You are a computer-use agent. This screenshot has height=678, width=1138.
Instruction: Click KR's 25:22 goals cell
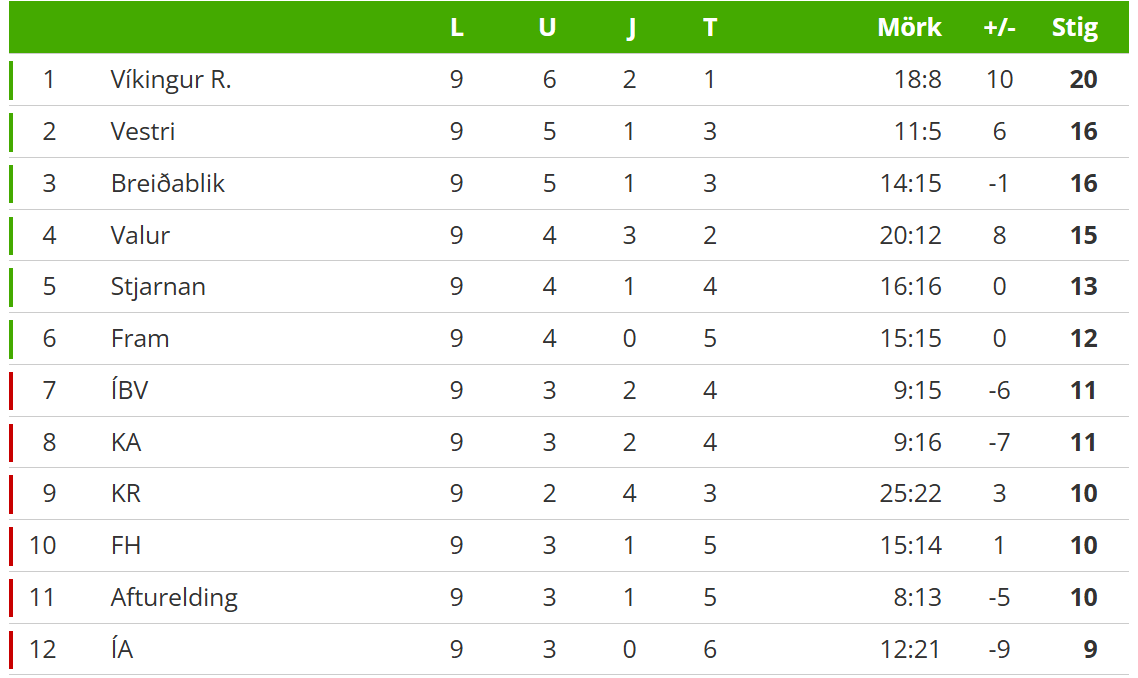coord(910,494)
